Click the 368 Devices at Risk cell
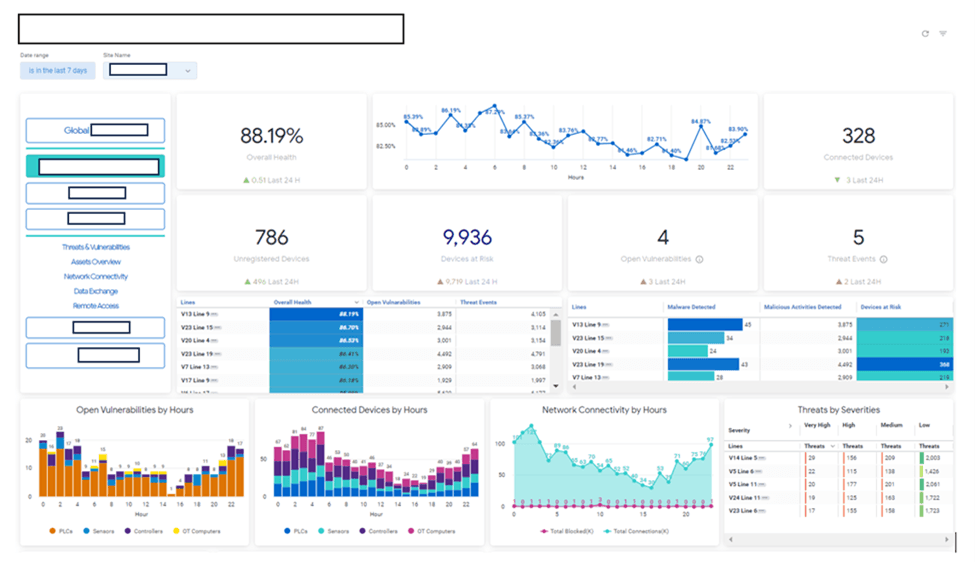Screen dimensions: 975x562 (904, 364)
